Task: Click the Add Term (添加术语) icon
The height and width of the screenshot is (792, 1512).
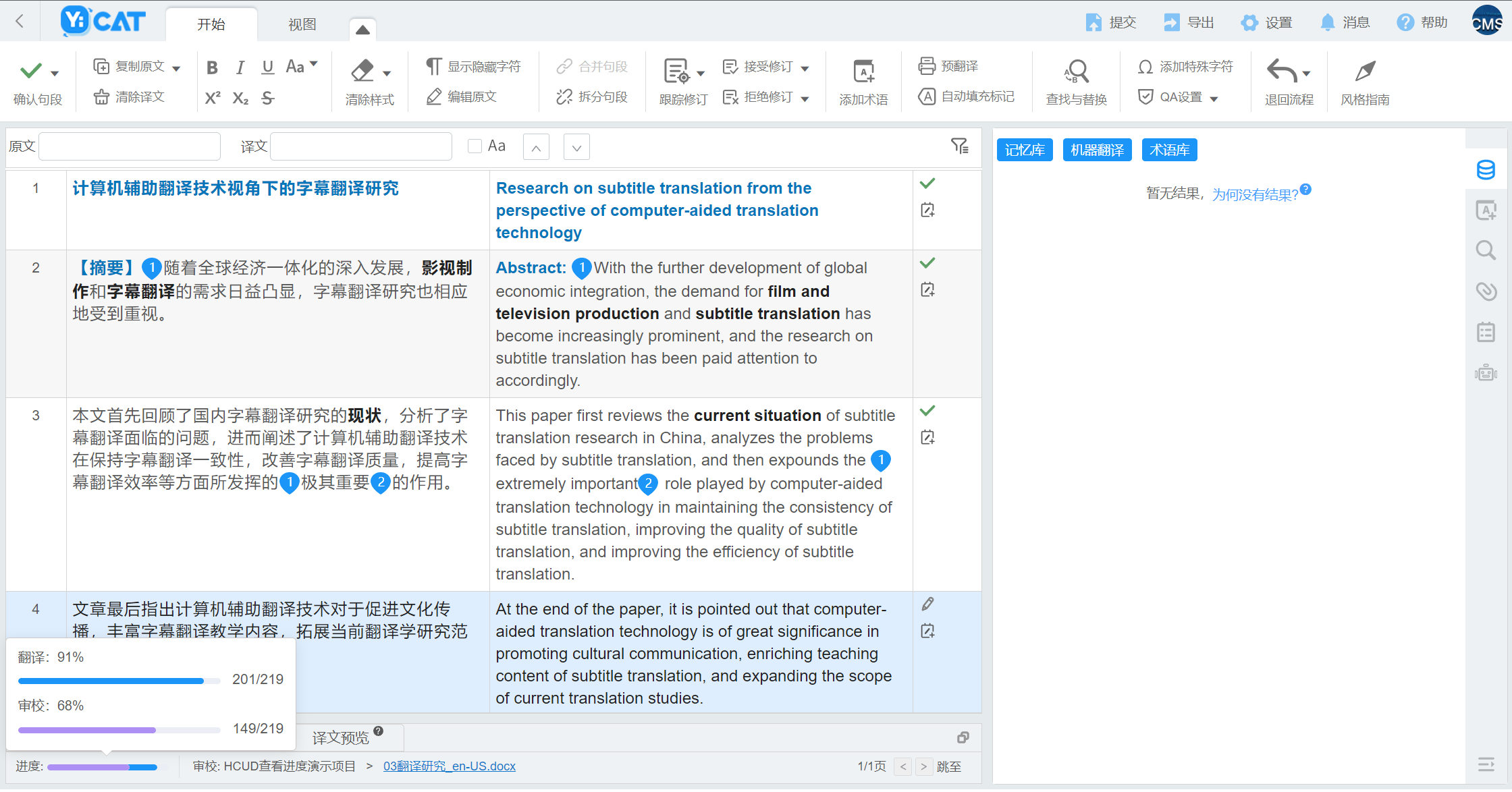Action: [x=863, y=72]
